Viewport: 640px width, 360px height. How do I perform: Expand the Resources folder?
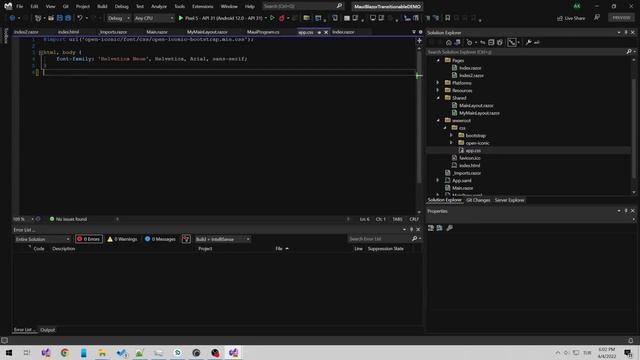[438, 90]
